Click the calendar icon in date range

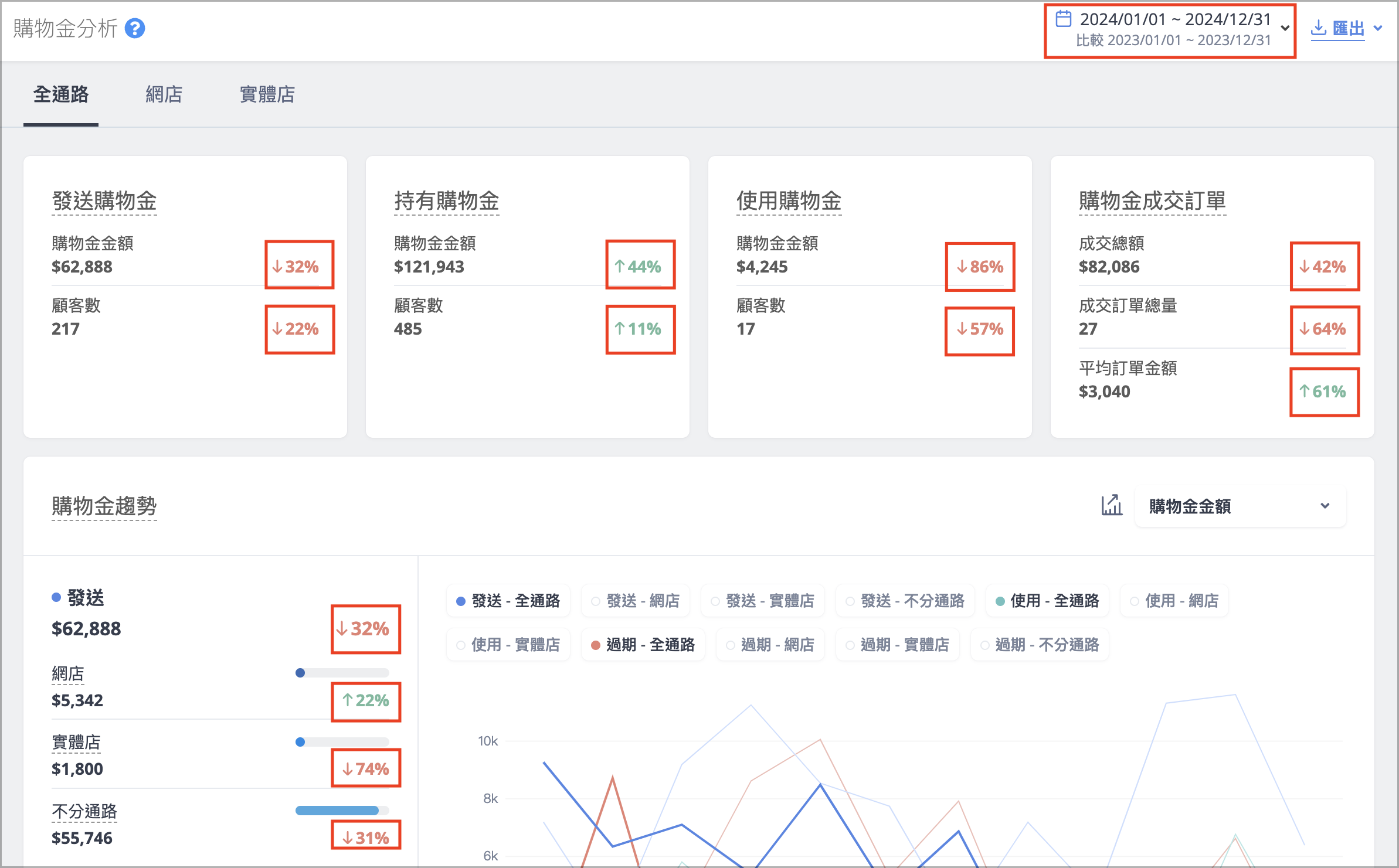[x=1064, y=19]
